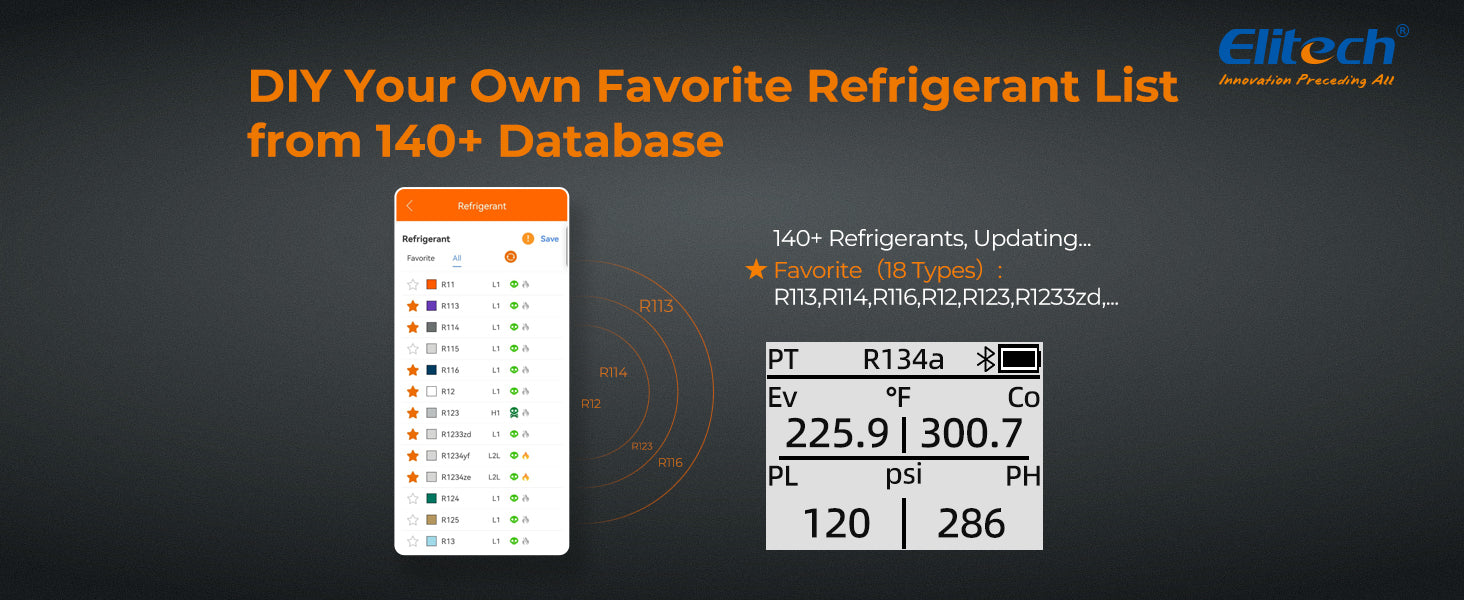Screen dimensions: 1464x600
Task: Click the dark blue swatch for R116
Action: pos(432,370)
